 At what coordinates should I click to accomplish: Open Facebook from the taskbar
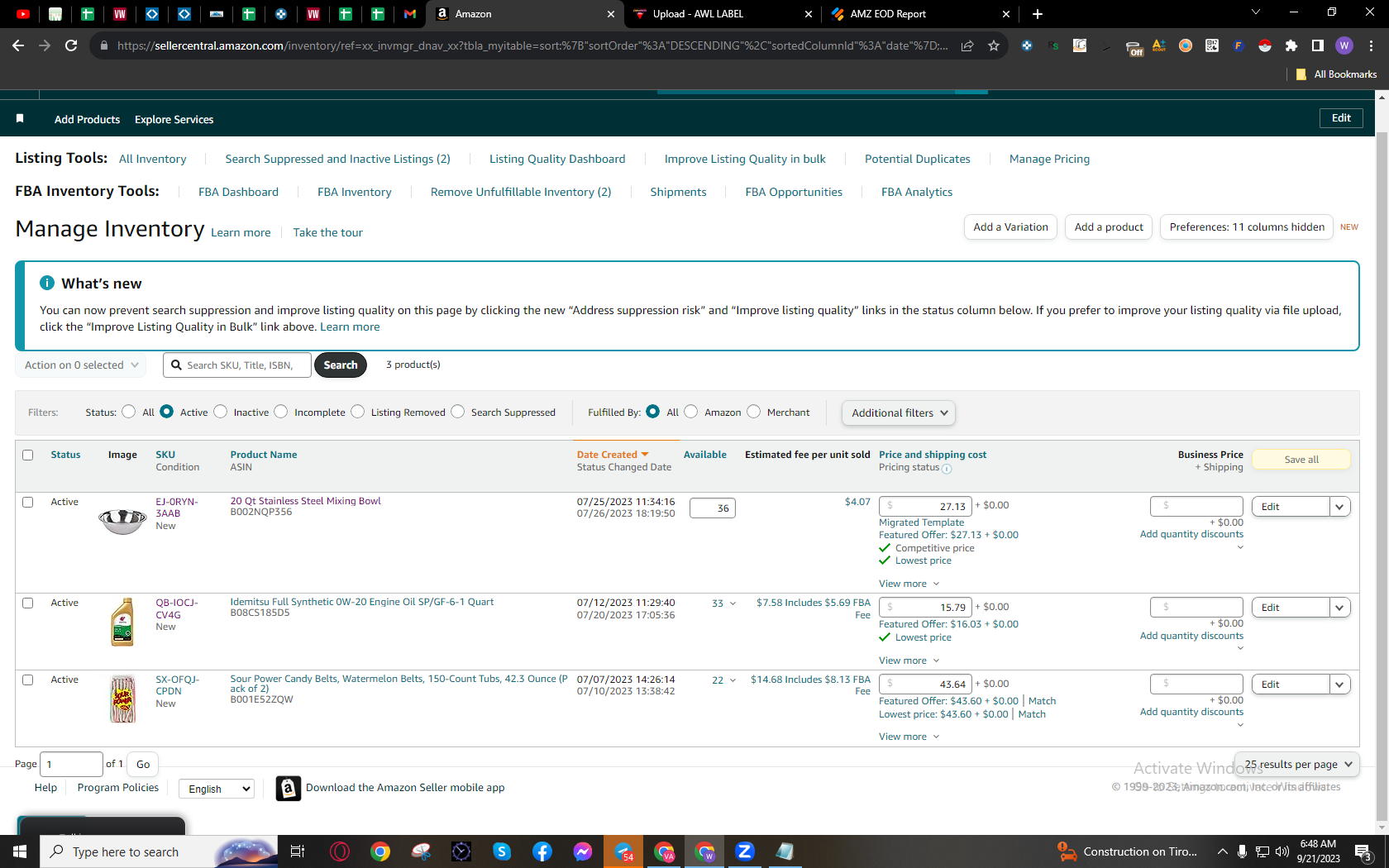[x=542, y=851]
